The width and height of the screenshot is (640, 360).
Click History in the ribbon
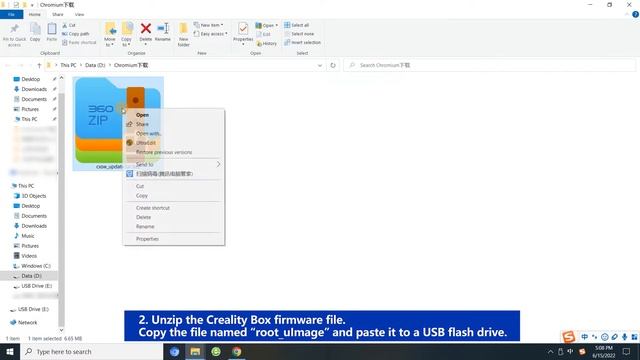[267, 43]
